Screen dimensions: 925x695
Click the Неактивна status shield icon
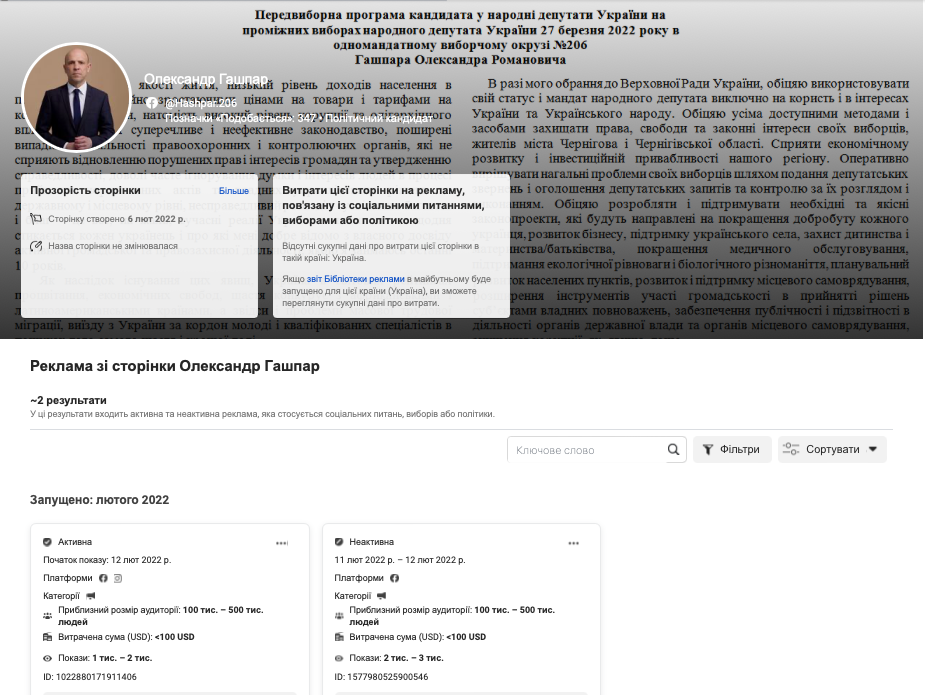point(340,542)
